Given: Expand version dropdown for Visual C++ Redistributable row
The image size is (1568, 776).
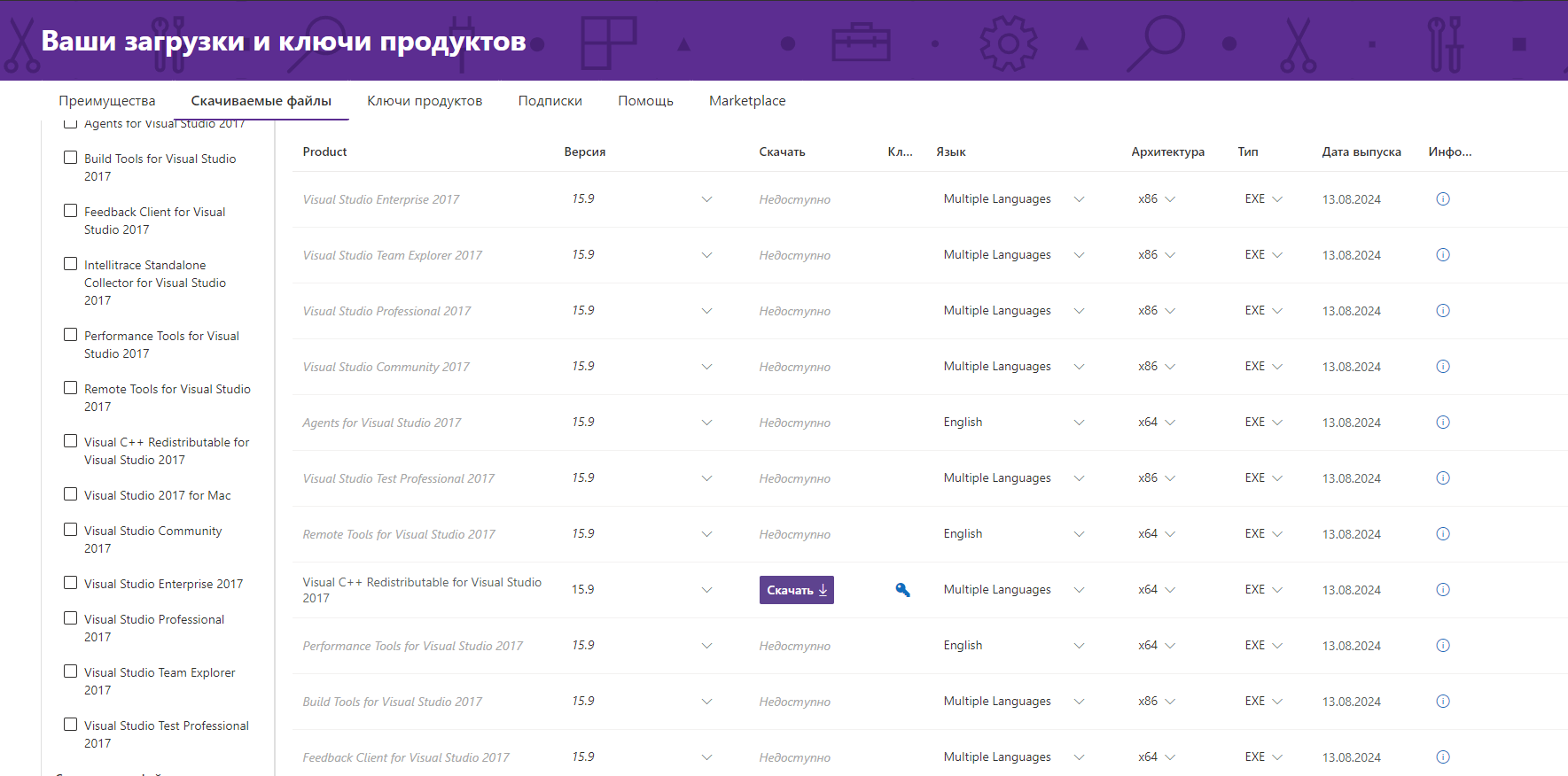Looking at the screenshot, I should coord(706,590).
